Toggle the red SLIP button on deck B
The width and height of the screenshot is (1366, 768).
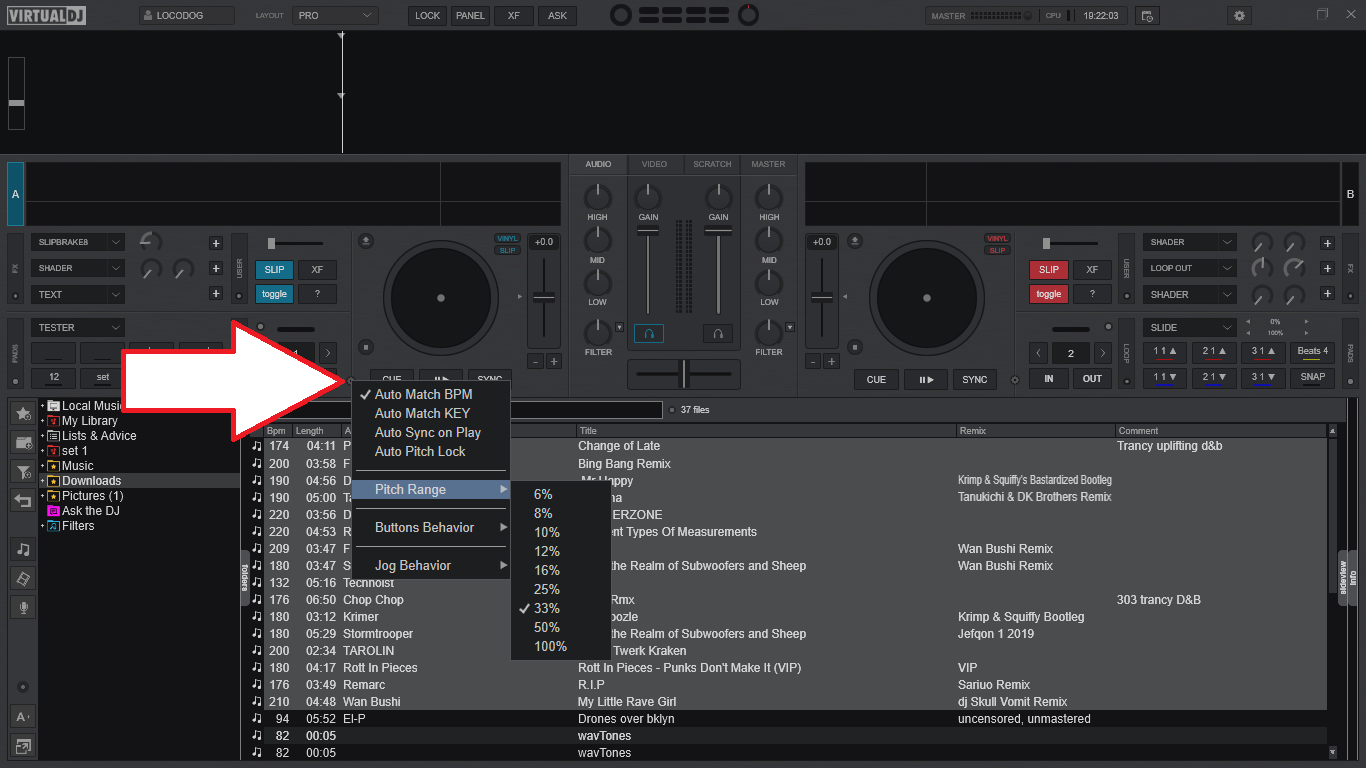coord(1049,269)
